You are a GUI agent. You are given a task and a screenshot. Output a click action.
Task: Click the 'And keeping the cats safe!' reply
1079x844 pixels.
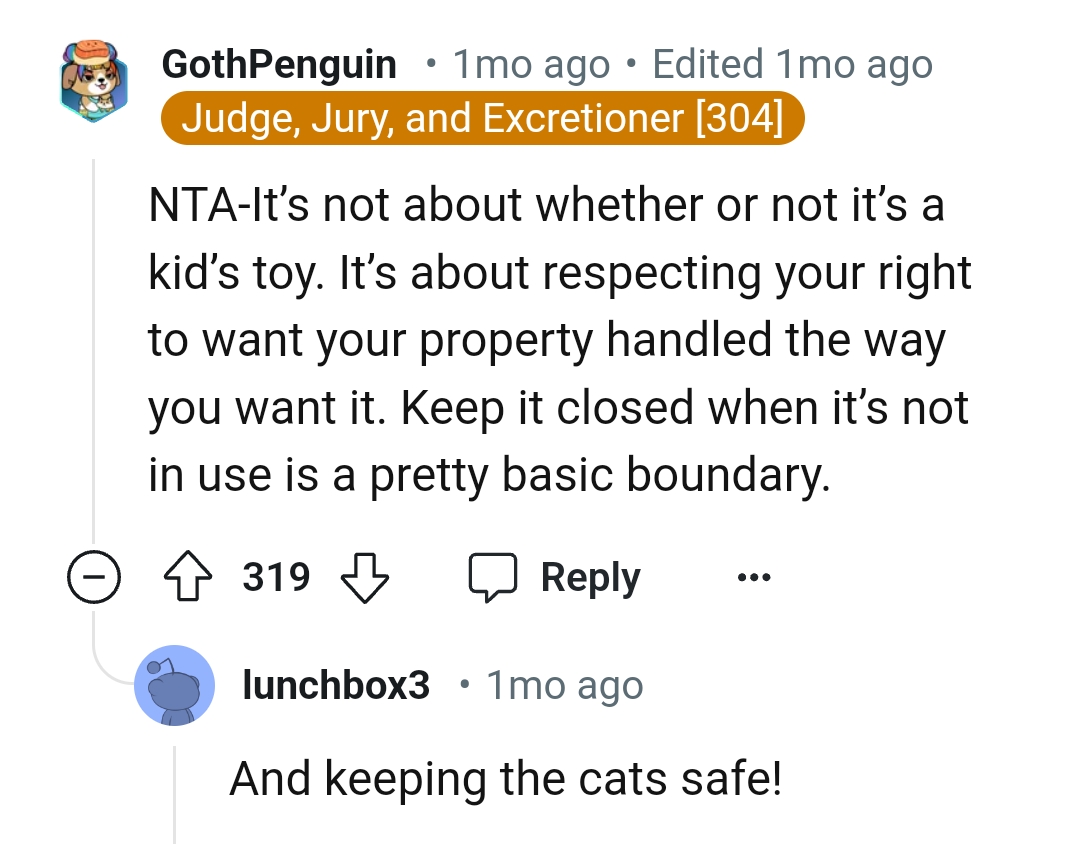pos(505,777)
